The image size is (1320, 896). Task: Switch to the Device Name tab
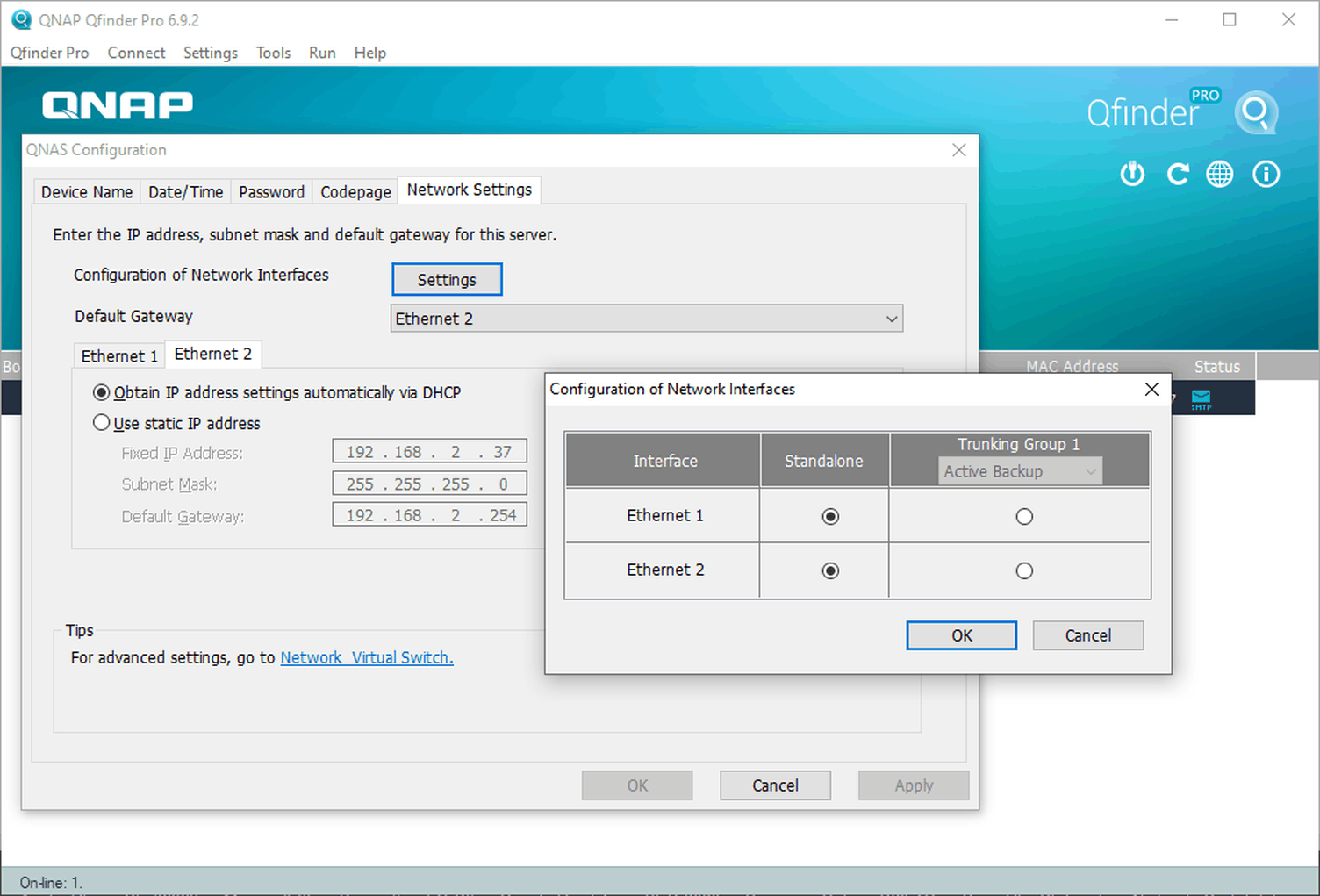point(87,191)
